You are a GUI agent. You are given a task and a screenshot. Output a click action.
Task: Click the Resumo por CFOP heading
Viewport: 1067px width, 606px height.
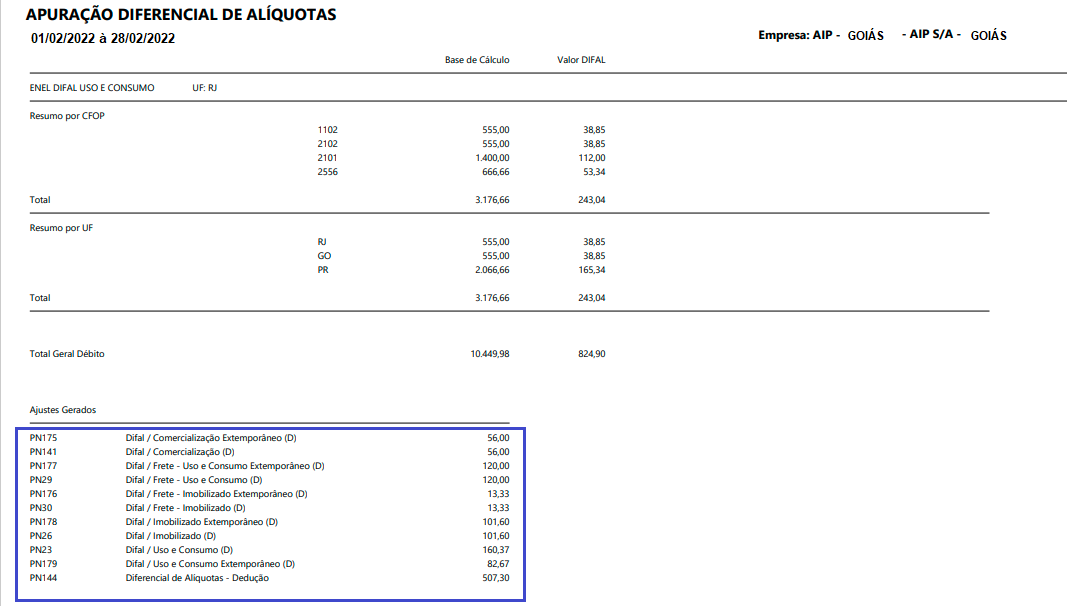pyautogui.click(x=67, y=116)
